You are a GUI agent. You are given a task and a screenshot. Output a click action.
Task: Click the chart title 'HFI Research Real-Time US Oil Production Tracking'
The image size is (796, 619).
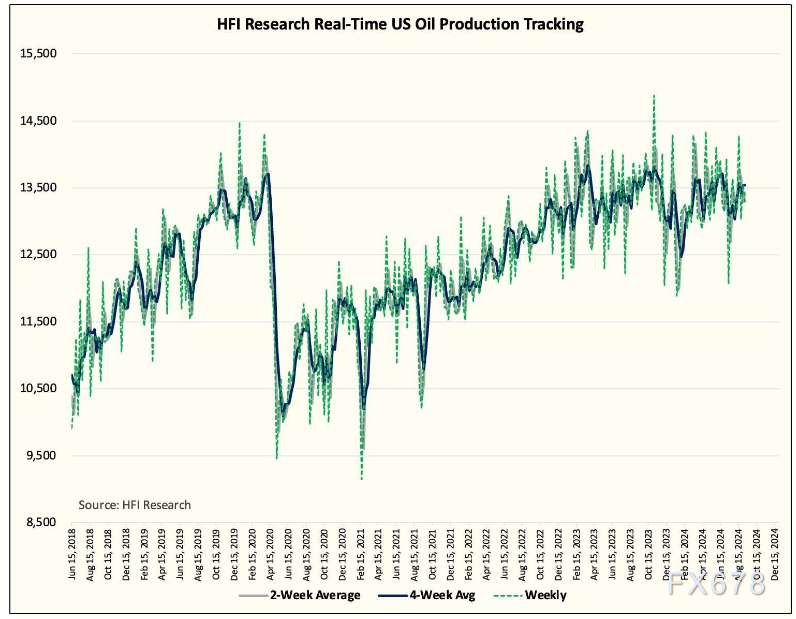[x=400, y=24]
